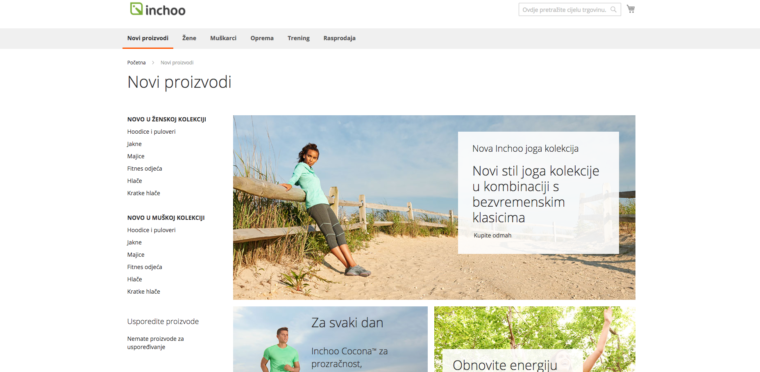Open men's Kratke hlače link
The width and height of the screenshot is (760, 372).
(143, 291)
